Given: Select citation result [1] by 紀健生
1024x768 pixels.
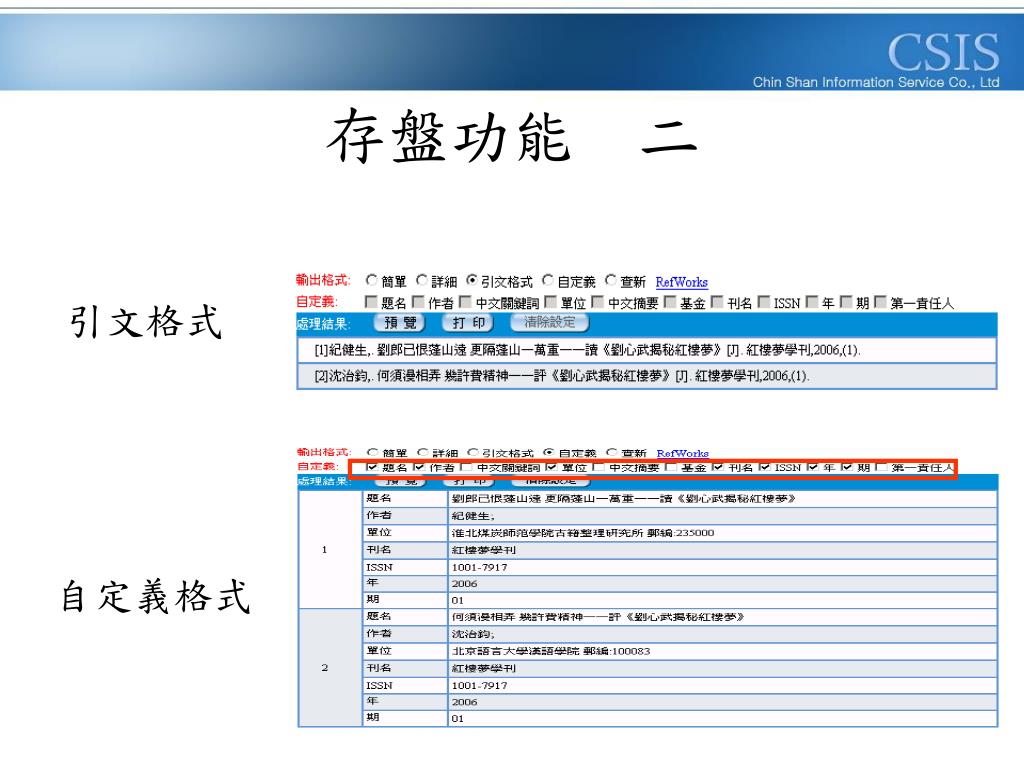Looking at the screenshot, I should click(x=647, y=350).
